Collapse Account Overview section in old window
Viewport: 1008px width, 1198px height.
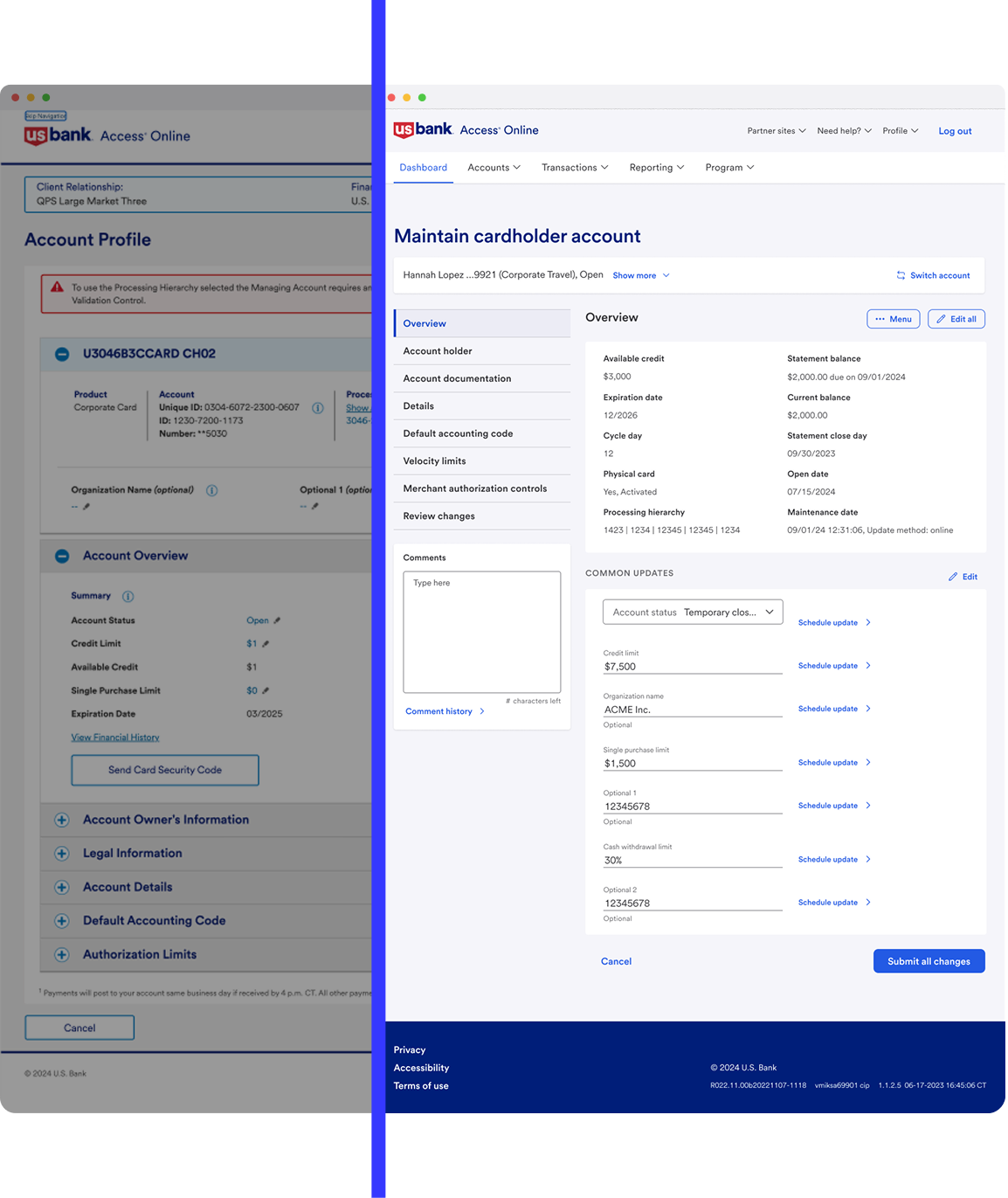pyautogui.click(x=62, y=556)
